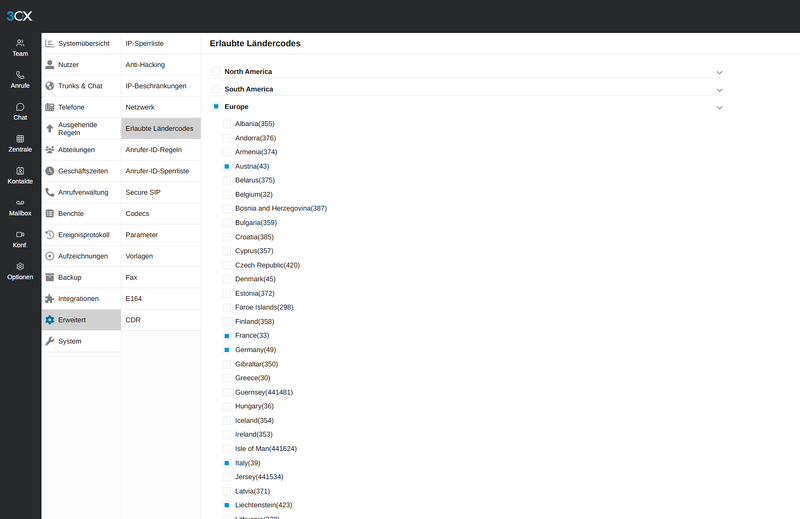This screenshot has width=800, height=519.
Task: Click the Systemübersicht chart icon
Action: 49,43
